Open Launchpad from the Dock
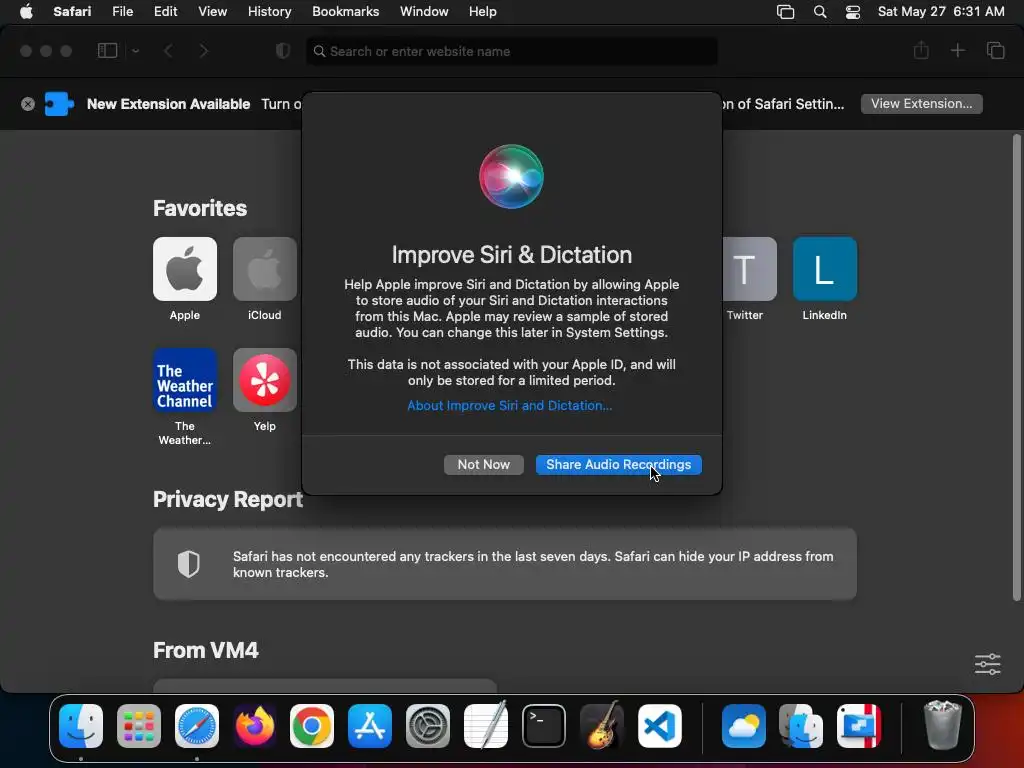1024x768 pixels. click(x=138, y=726)
